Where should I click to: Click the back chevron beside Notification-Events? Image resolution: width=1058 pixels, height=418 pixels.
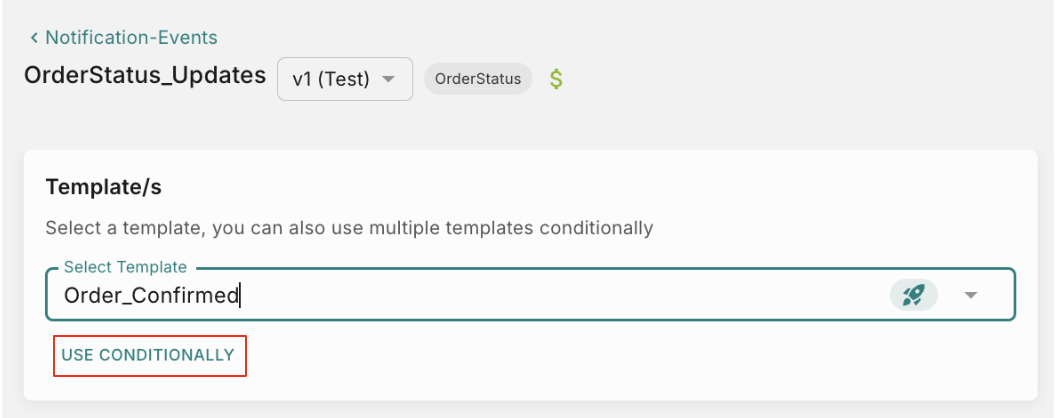(x=34, y=38)
